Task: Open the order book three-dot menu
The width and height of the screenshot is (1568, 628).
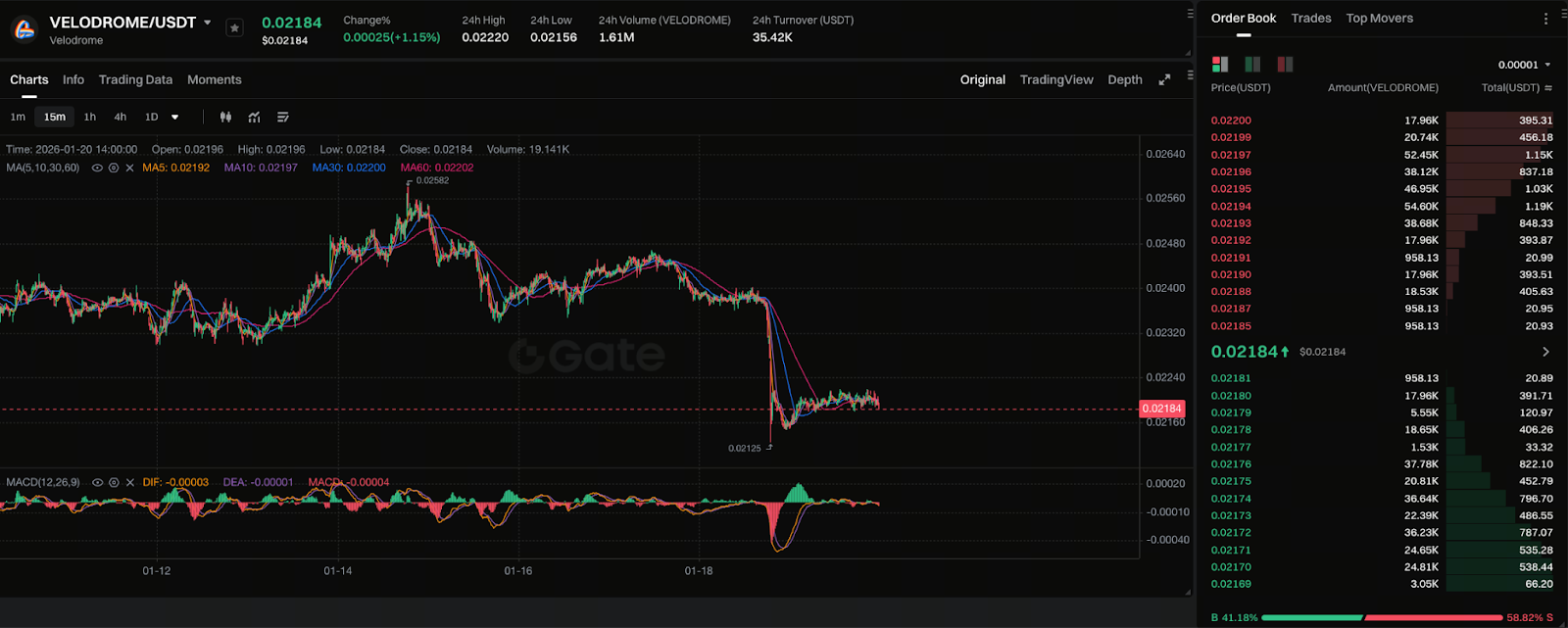Action: (x=1546, y=19)
